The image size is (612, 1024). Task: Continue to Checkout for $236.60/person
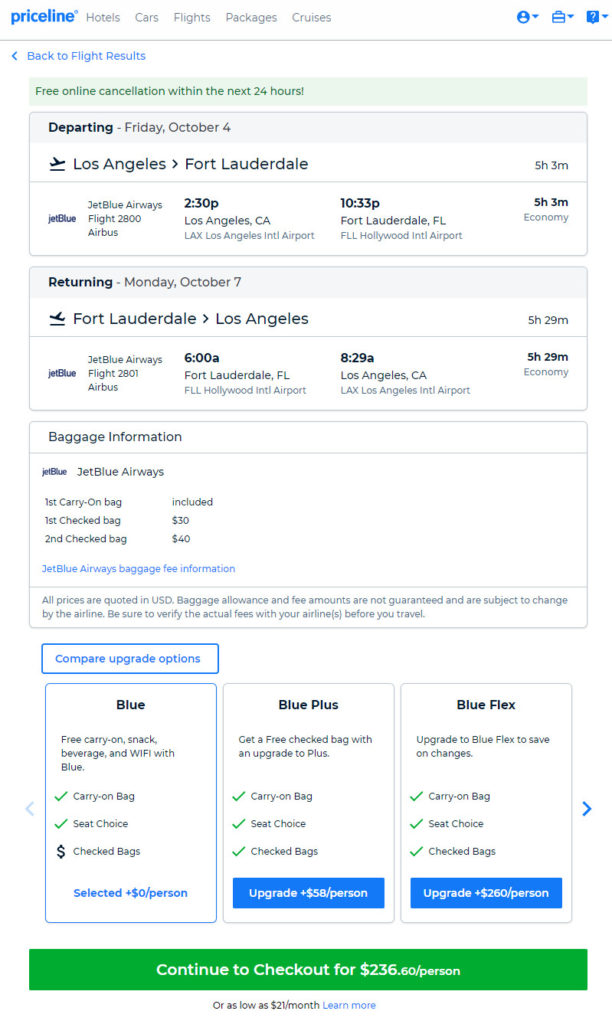tap(308, 970)
